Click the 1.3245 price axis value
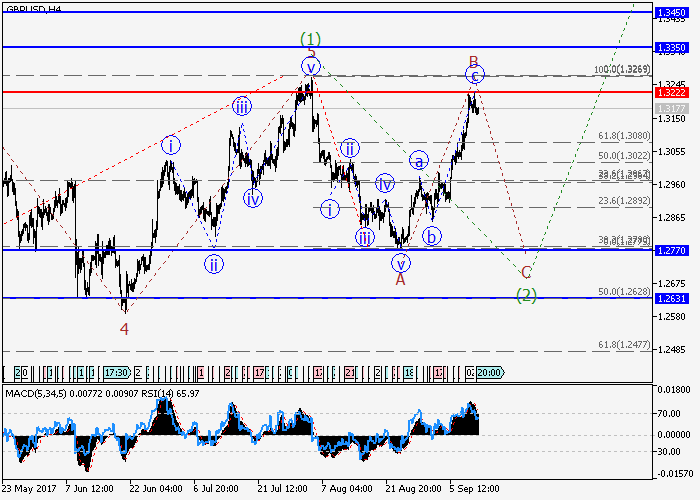Screen dimensions: 700x500 tap(671, 84)
